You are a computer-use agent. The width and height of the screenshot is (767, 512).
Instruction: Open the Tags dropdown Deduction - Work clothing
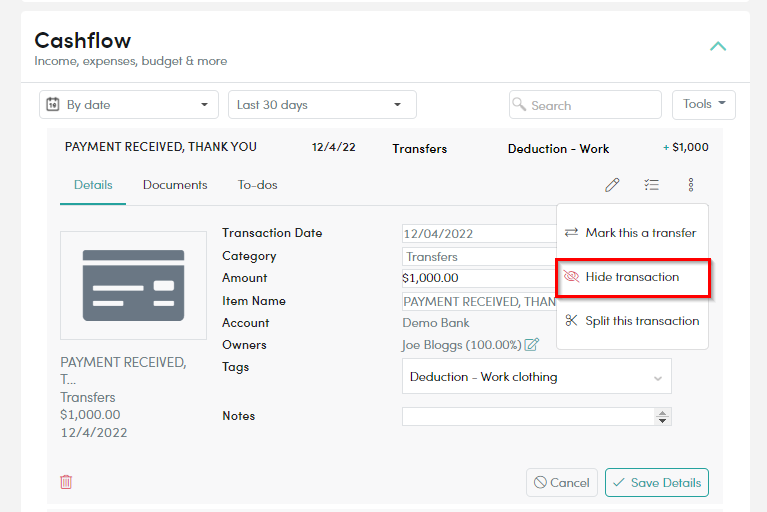pyautogui.click(x=537, y=377)
